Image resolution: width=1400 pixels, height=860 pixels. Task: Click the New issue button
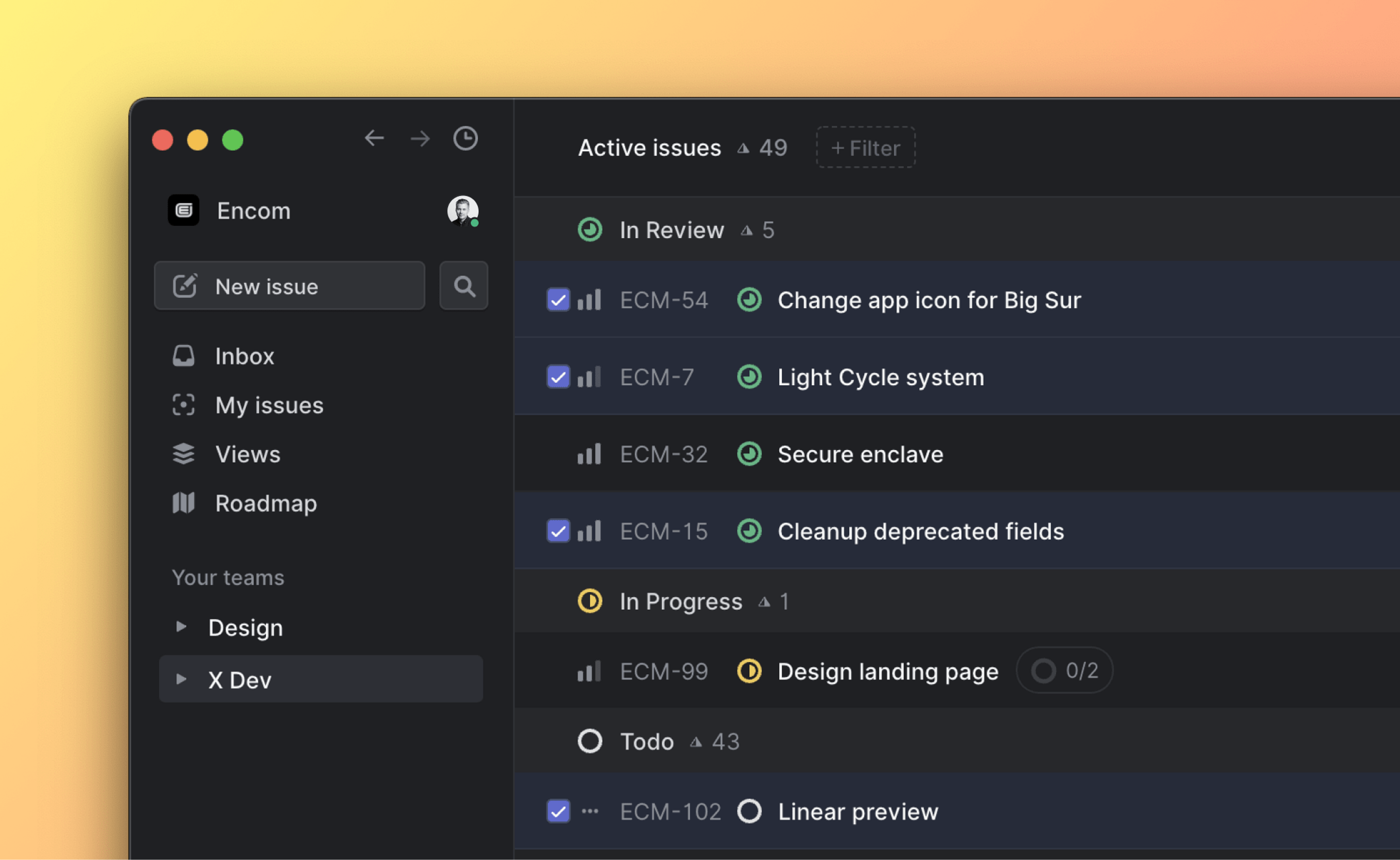pyautogui.click(x=289, y=285)
